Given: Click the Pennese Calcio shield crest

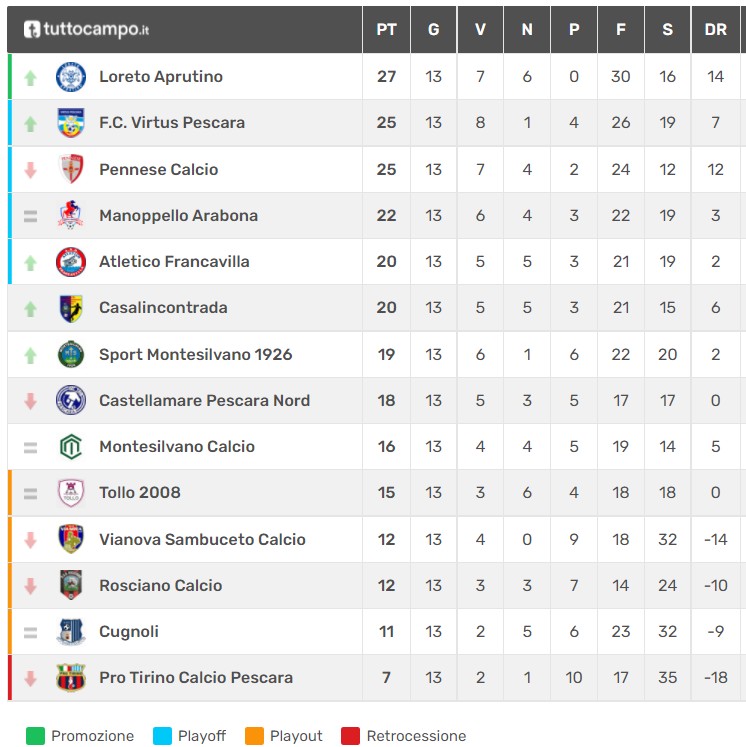Looking at the screenshot, I should (71, 169).
